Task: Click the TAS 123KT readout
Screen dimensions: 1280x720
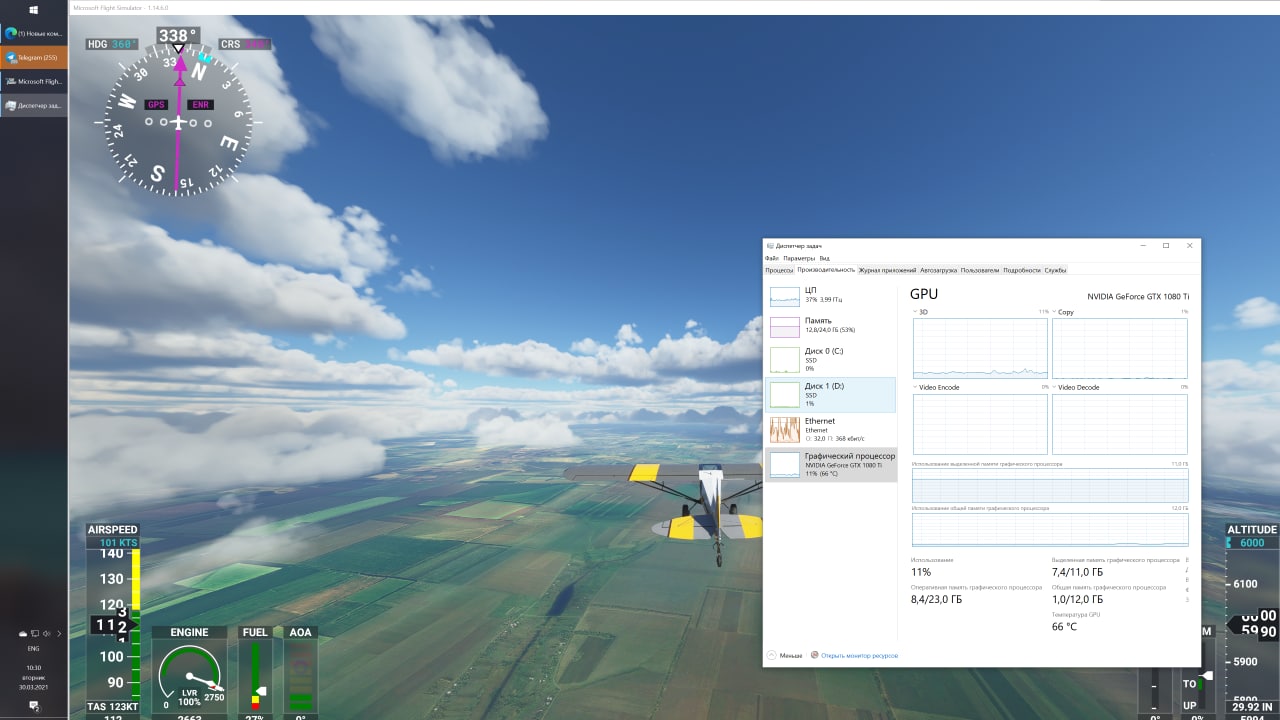Action: point(112,707)
